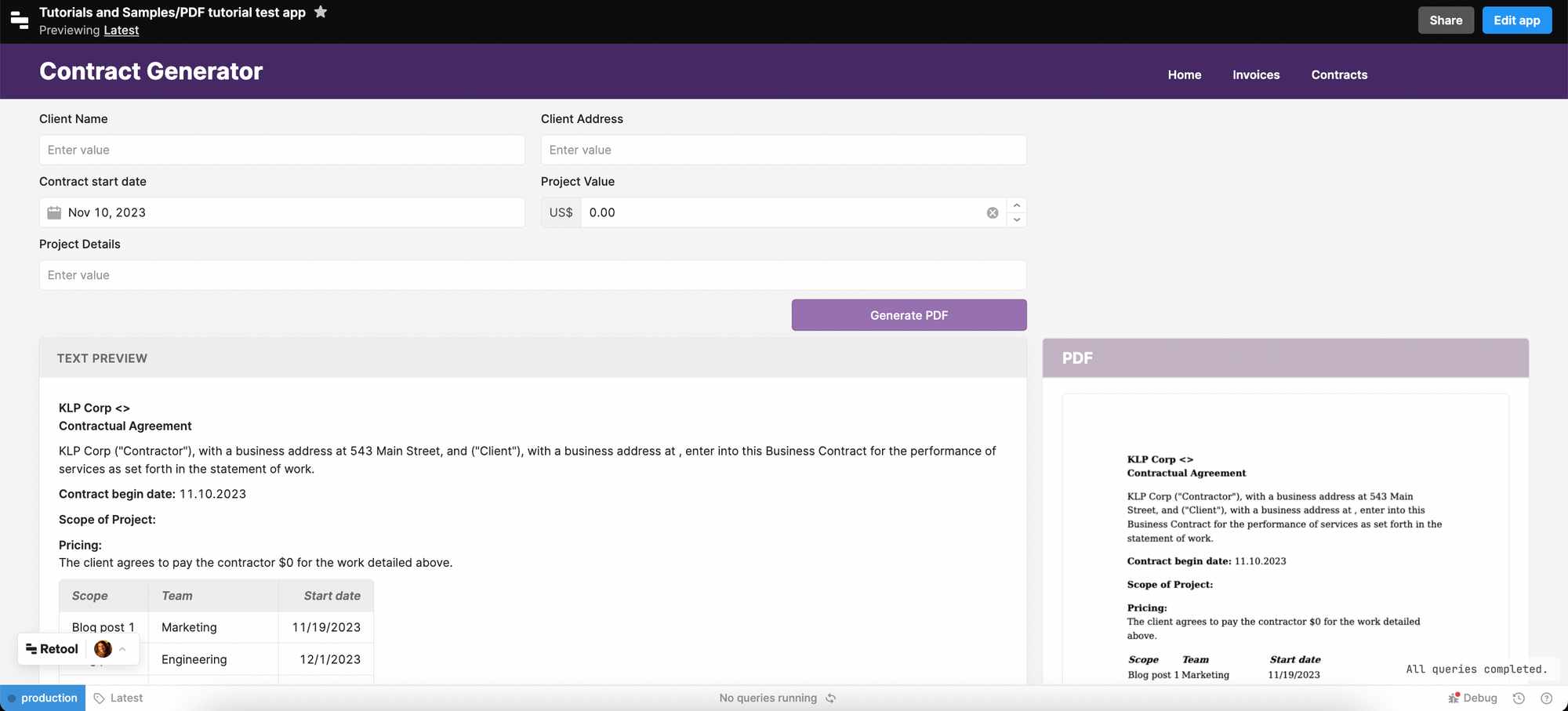Open the Latest version link
The image size is (1568, 711).
(x=122, y=30)
